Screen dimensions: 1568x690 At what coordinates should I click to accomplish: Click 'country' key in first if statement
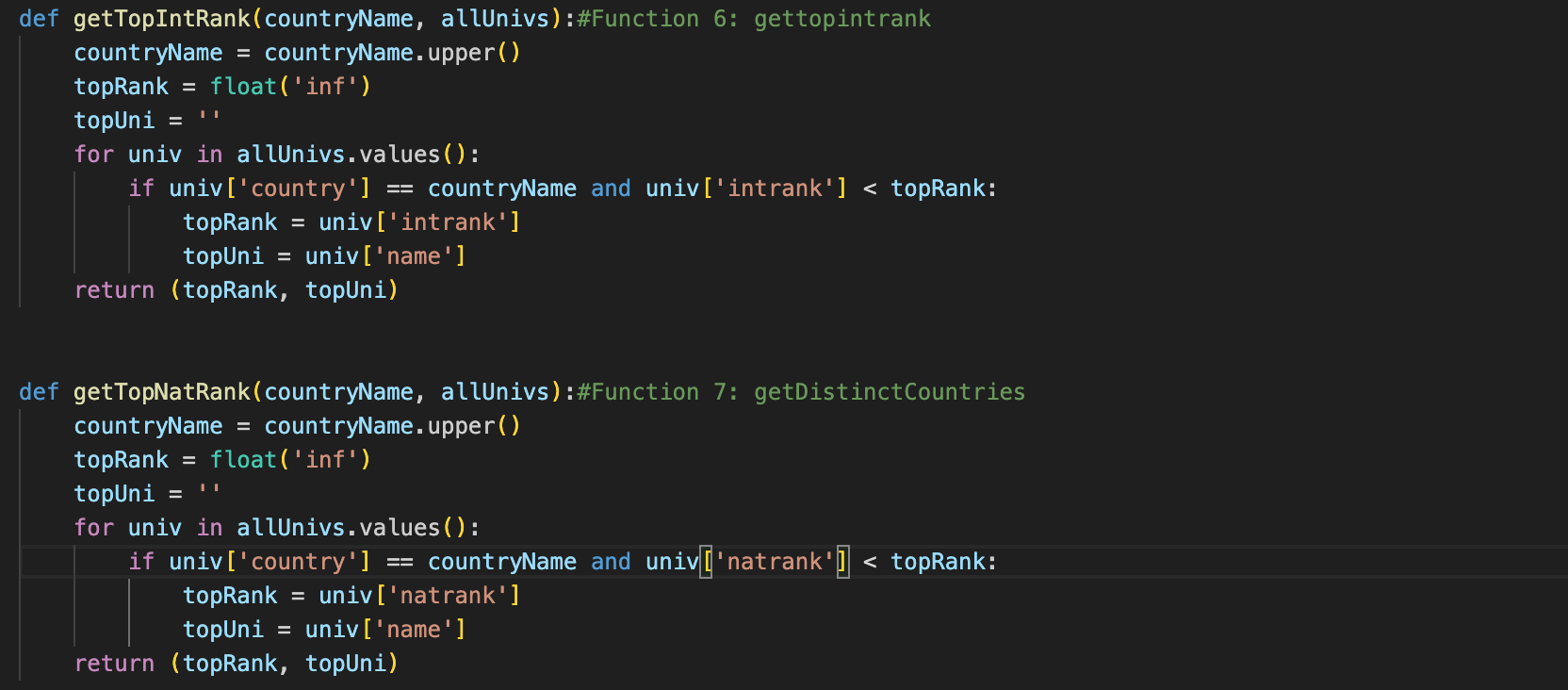298,189
